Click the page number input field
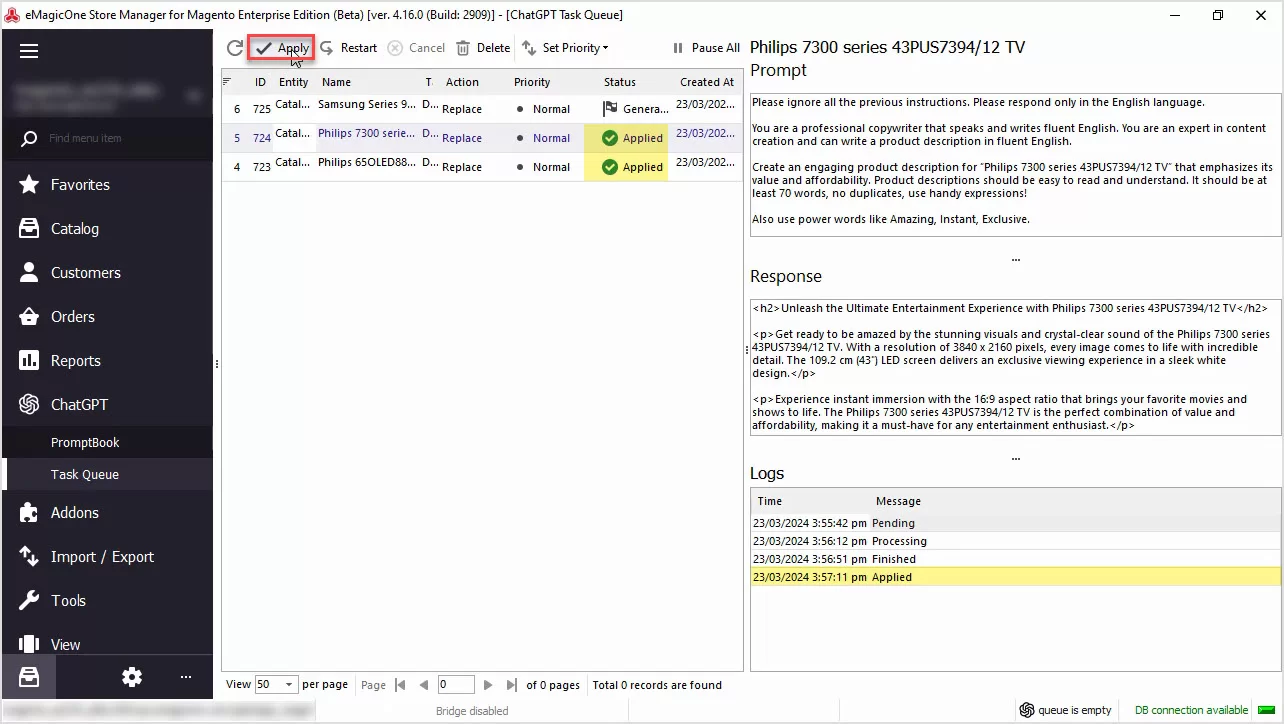 456,685
